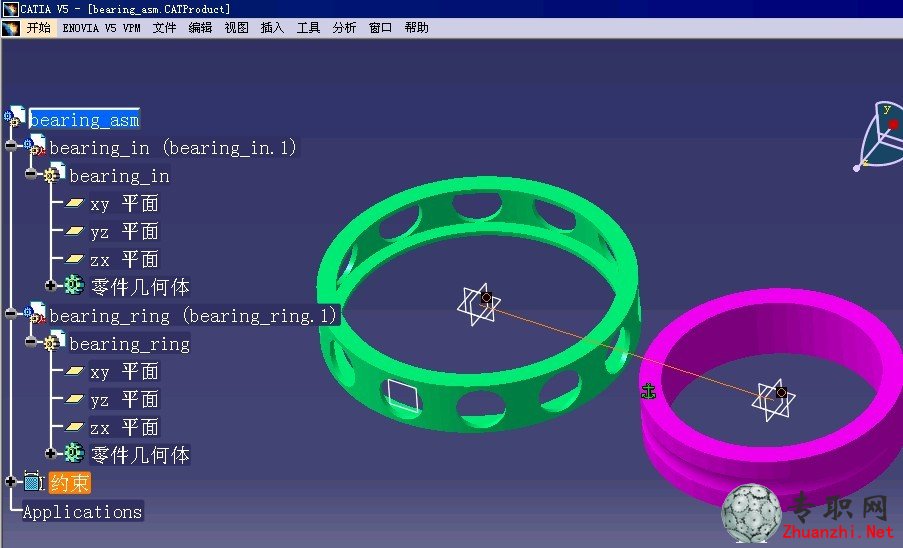Screen dimensions: 903x548
Task: Click the CATIA icon in title bar
Action: pyautogui.click(x=10, y=9)
